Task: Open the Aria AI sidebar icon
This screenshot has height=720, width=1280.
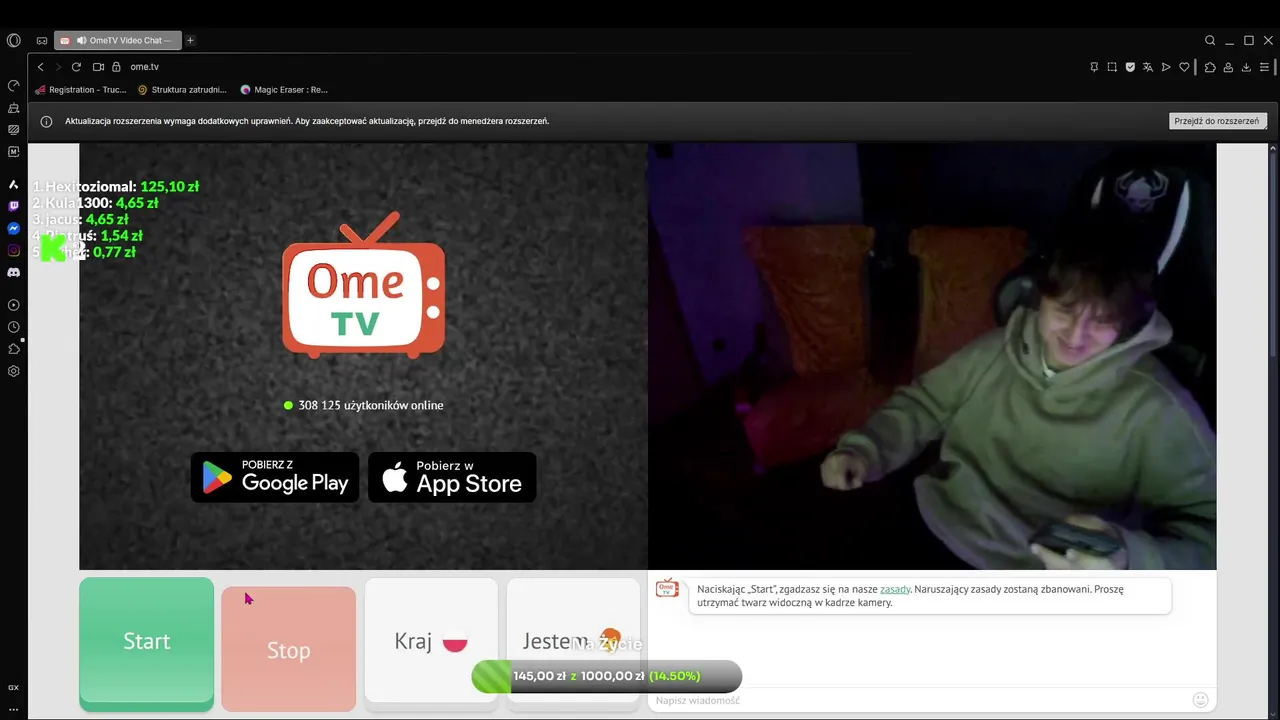Action: pyautogui.click(x=14, y=184)
